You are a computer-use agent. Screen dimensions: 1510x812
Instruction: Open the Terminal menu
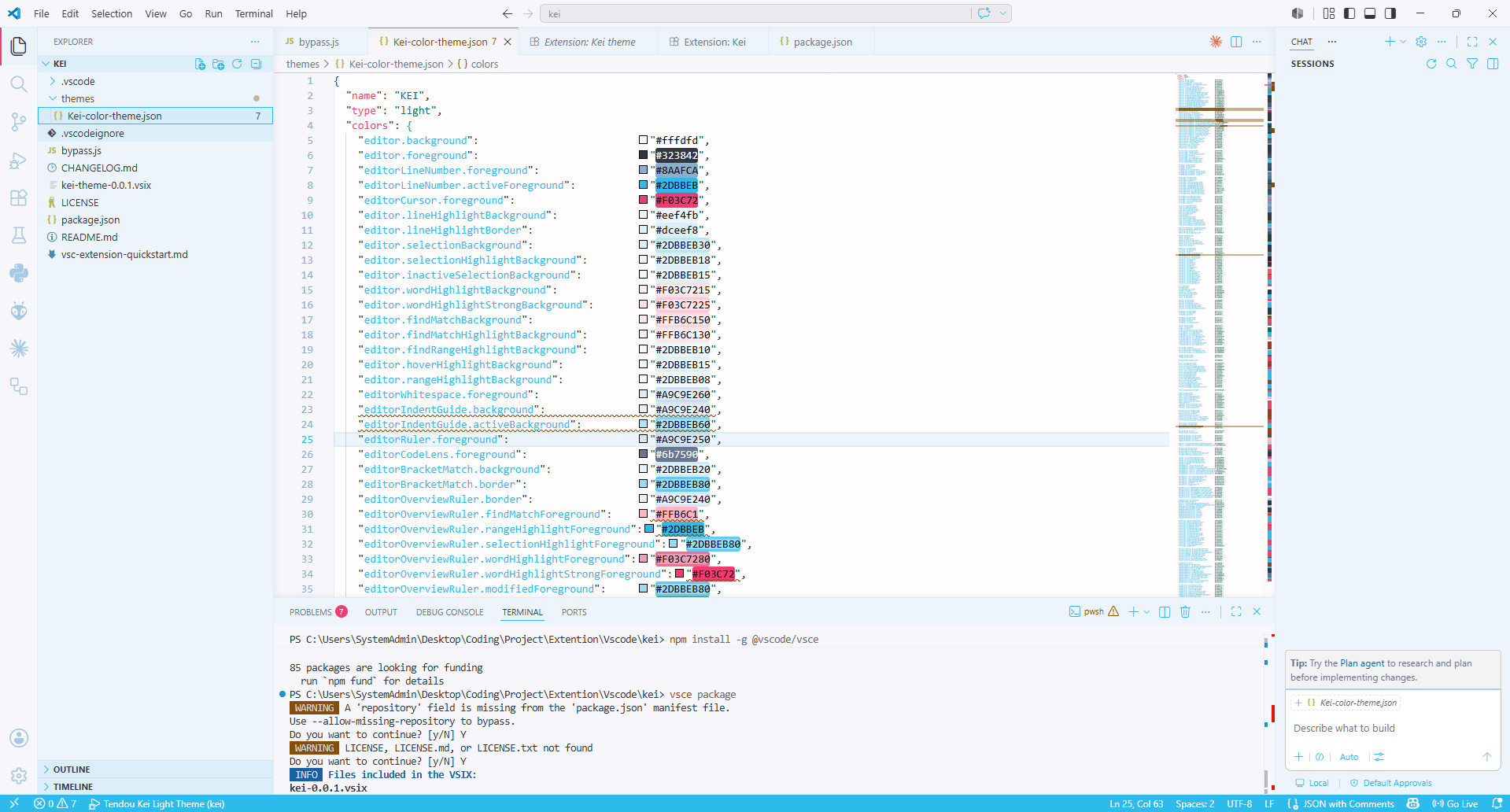point(253,13)
